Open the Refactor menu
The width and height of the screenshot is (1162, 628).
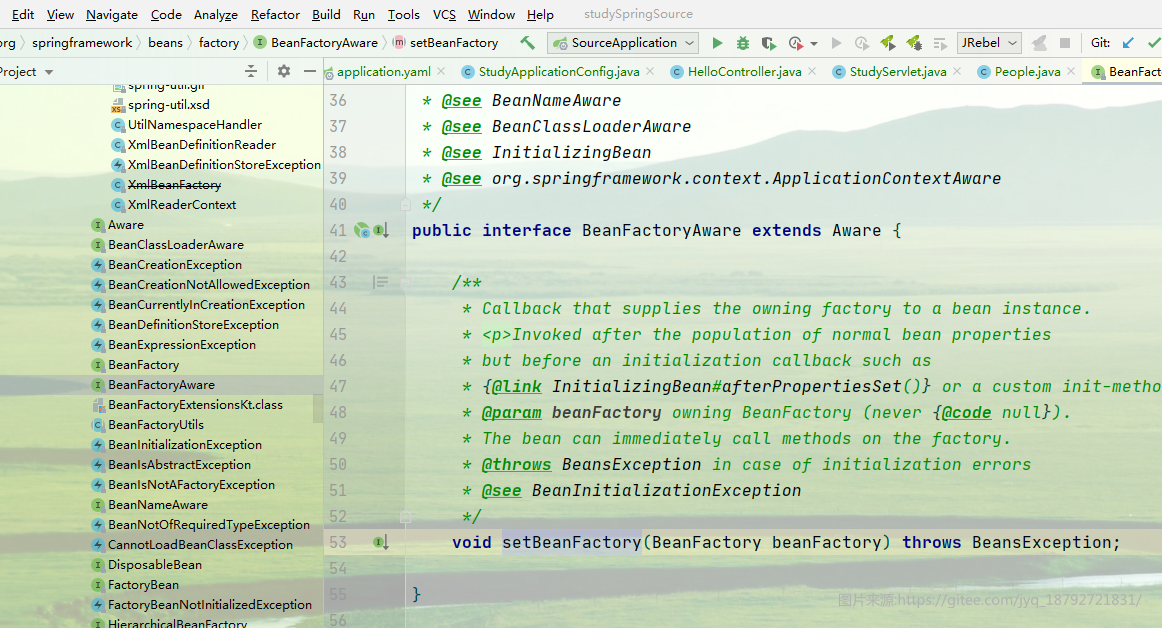click(275, 14)
